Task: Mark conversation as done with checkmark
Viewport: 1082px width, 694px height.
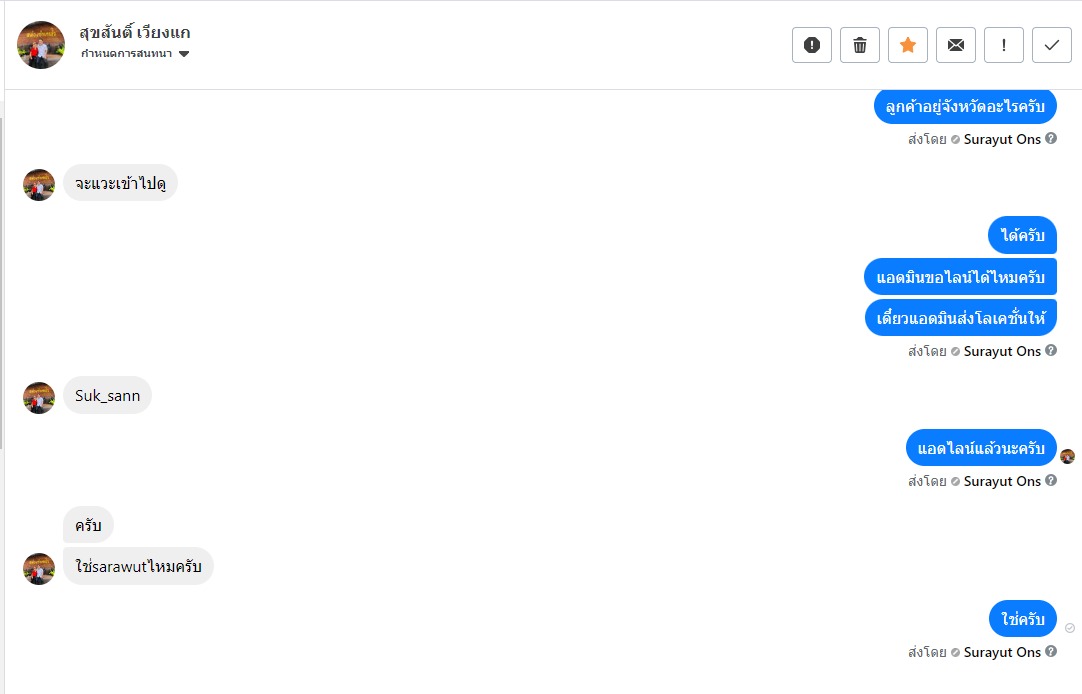Action: [x=1052, y=45]
